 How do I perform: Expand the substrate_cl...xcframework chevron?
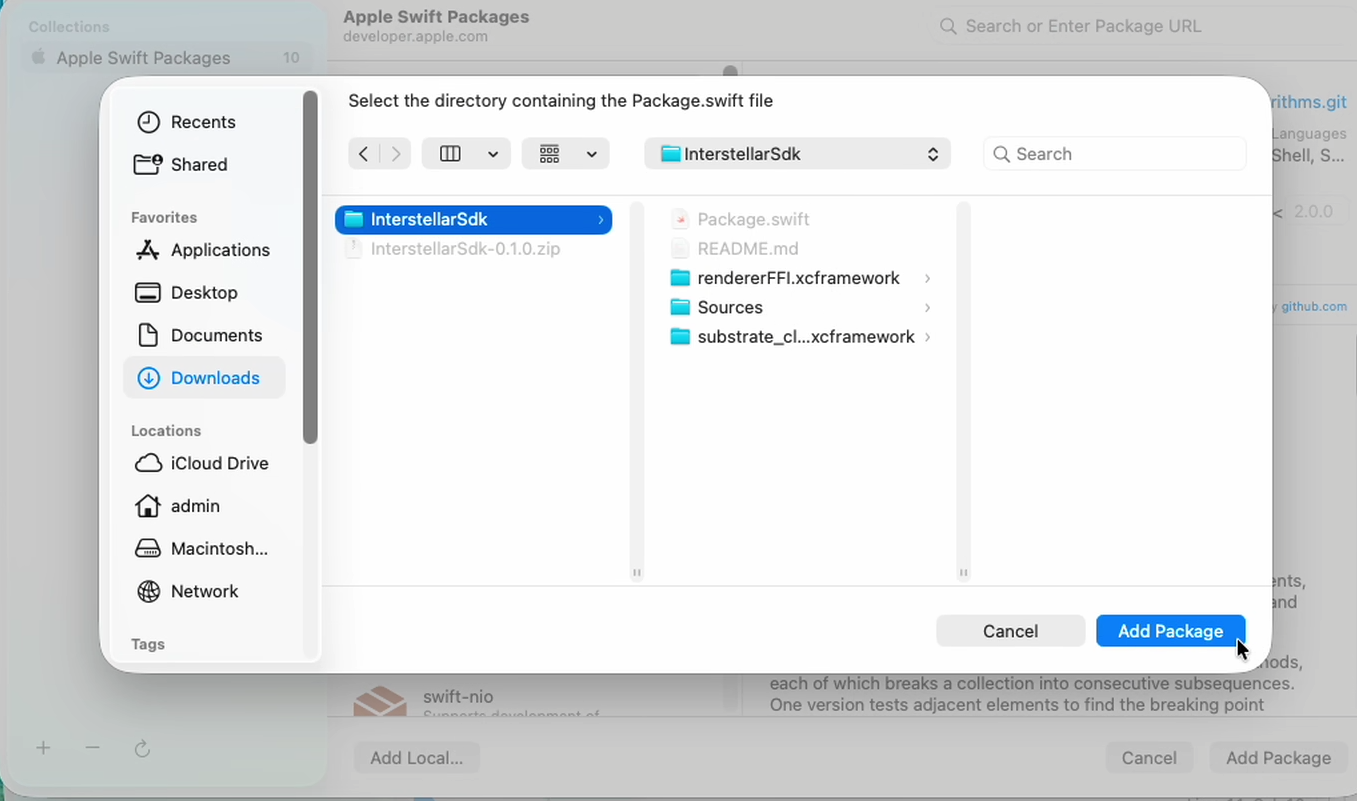[x=928, y=337]
